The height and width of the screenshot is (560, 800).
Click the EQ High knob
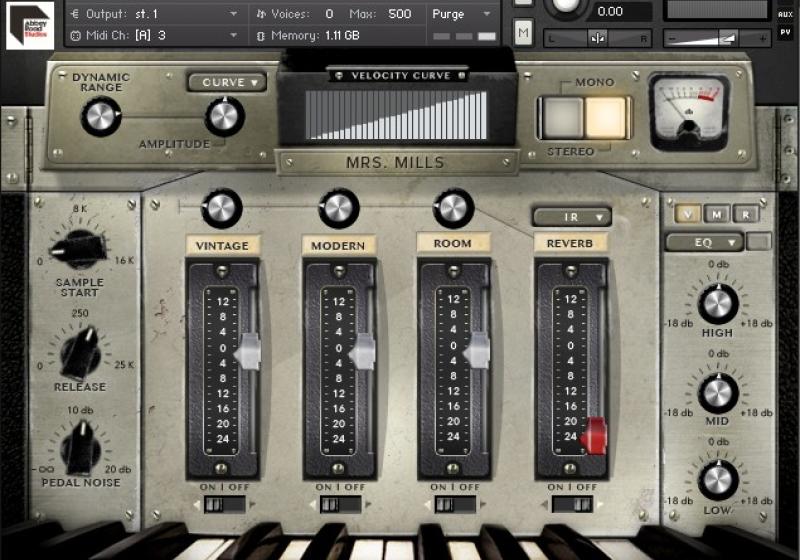point(718,304)
